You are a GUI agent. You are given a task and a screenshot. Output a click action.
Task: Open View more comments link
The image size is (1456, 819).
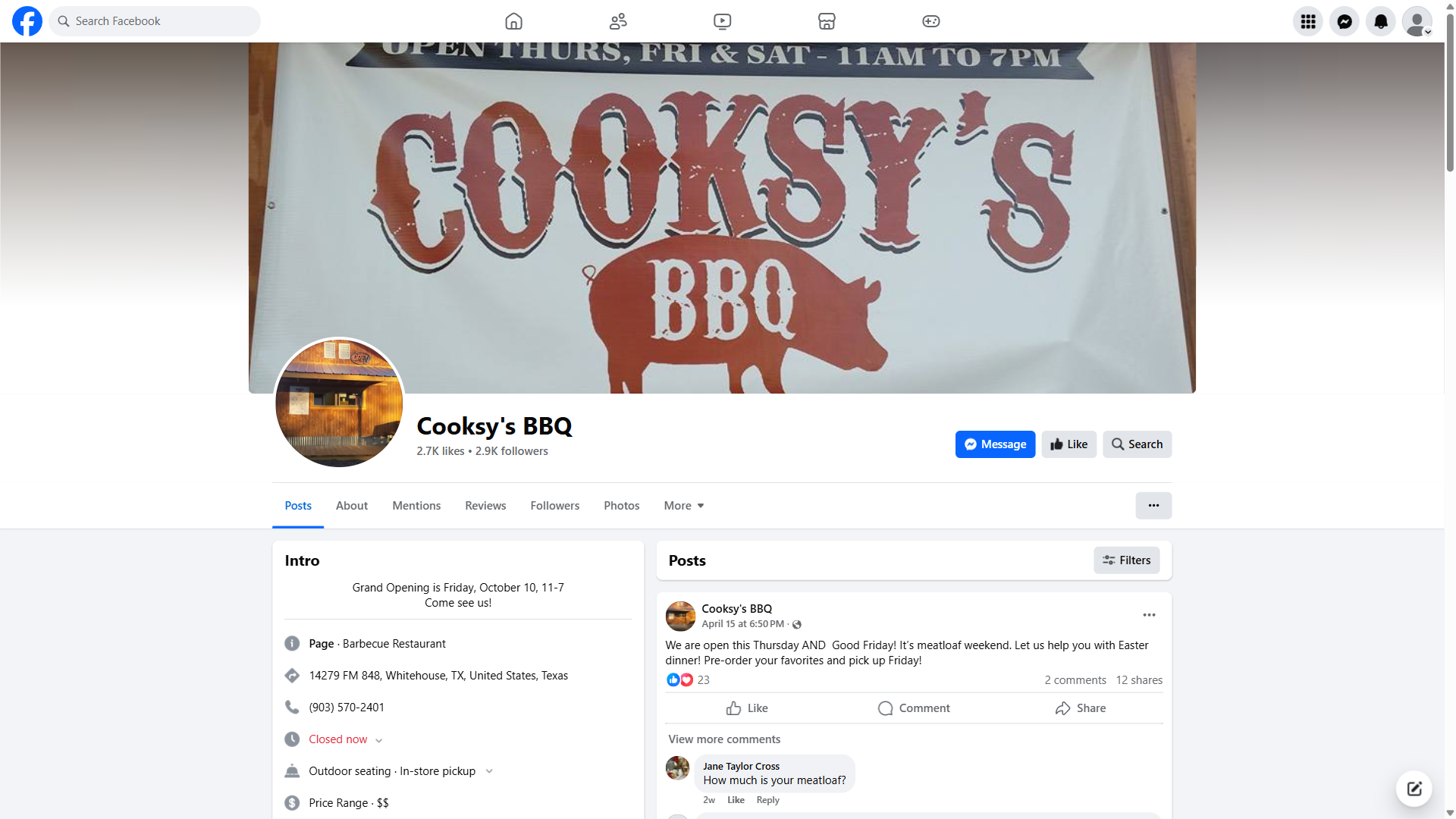pyautogui.click(x=724, y=739)
